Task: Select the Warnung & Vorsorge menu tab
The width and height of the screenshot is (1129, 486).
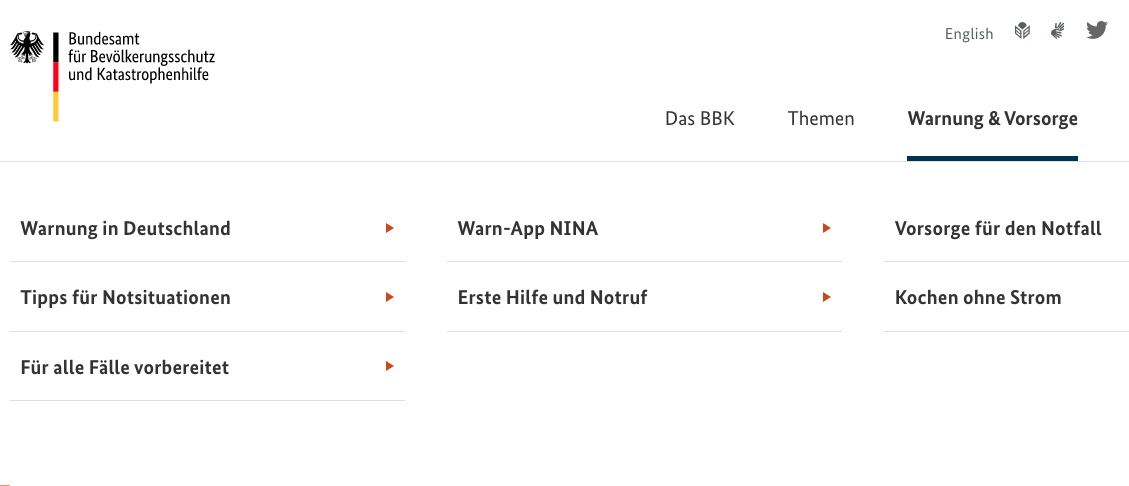Action: [992, 119]
